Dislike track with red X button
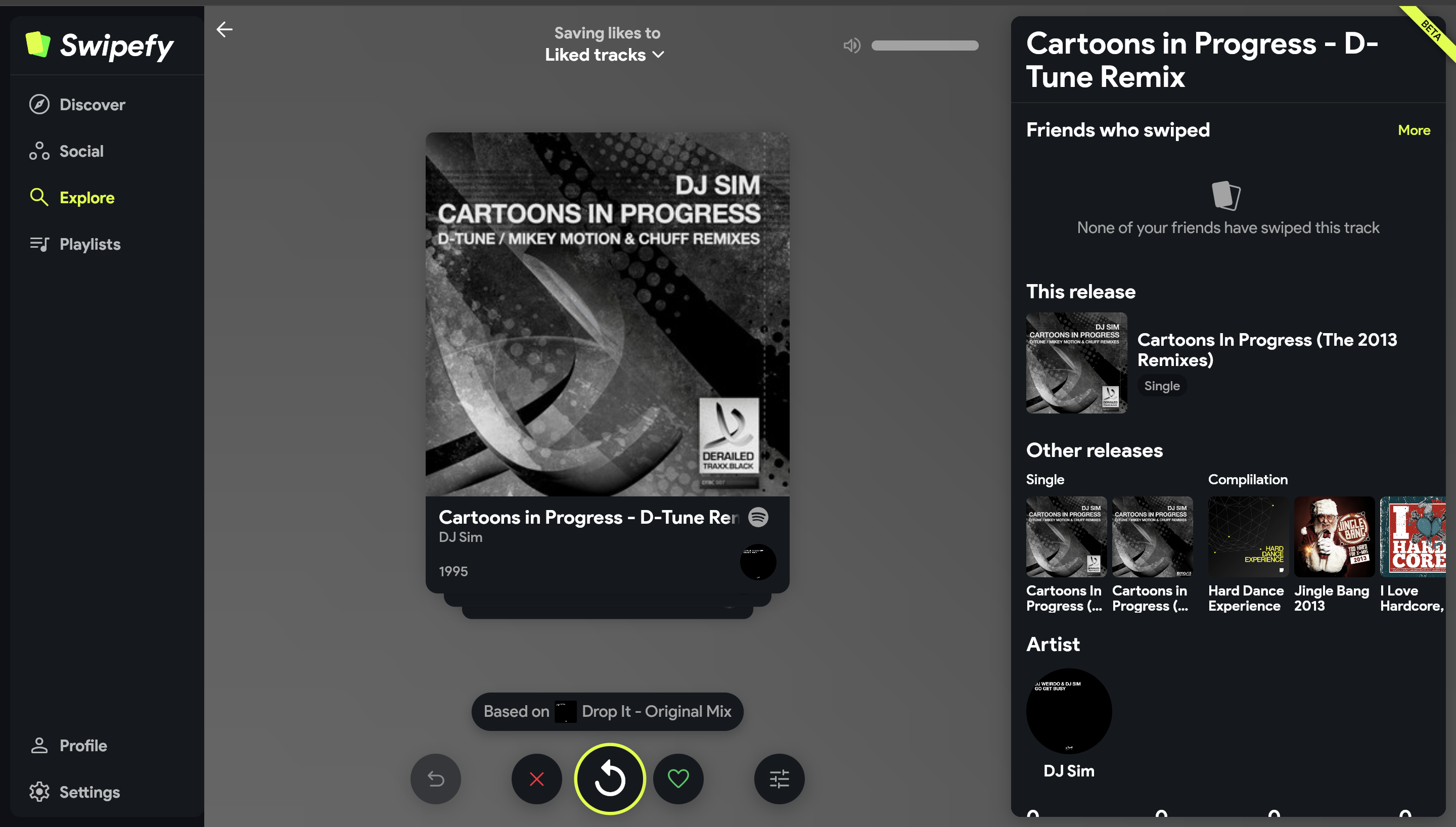Viewport: 1456px width, 827px height. 536,778
